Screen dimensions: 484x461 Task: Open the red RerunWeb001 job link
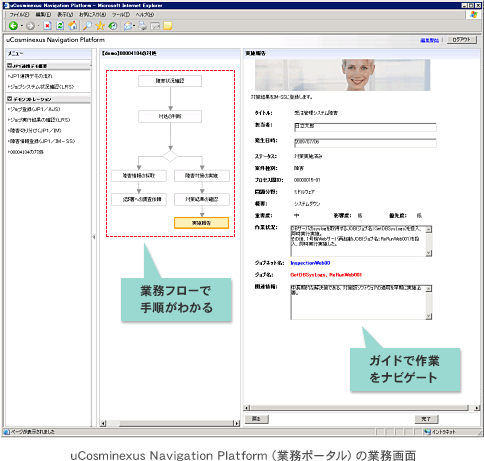(346, 275)
